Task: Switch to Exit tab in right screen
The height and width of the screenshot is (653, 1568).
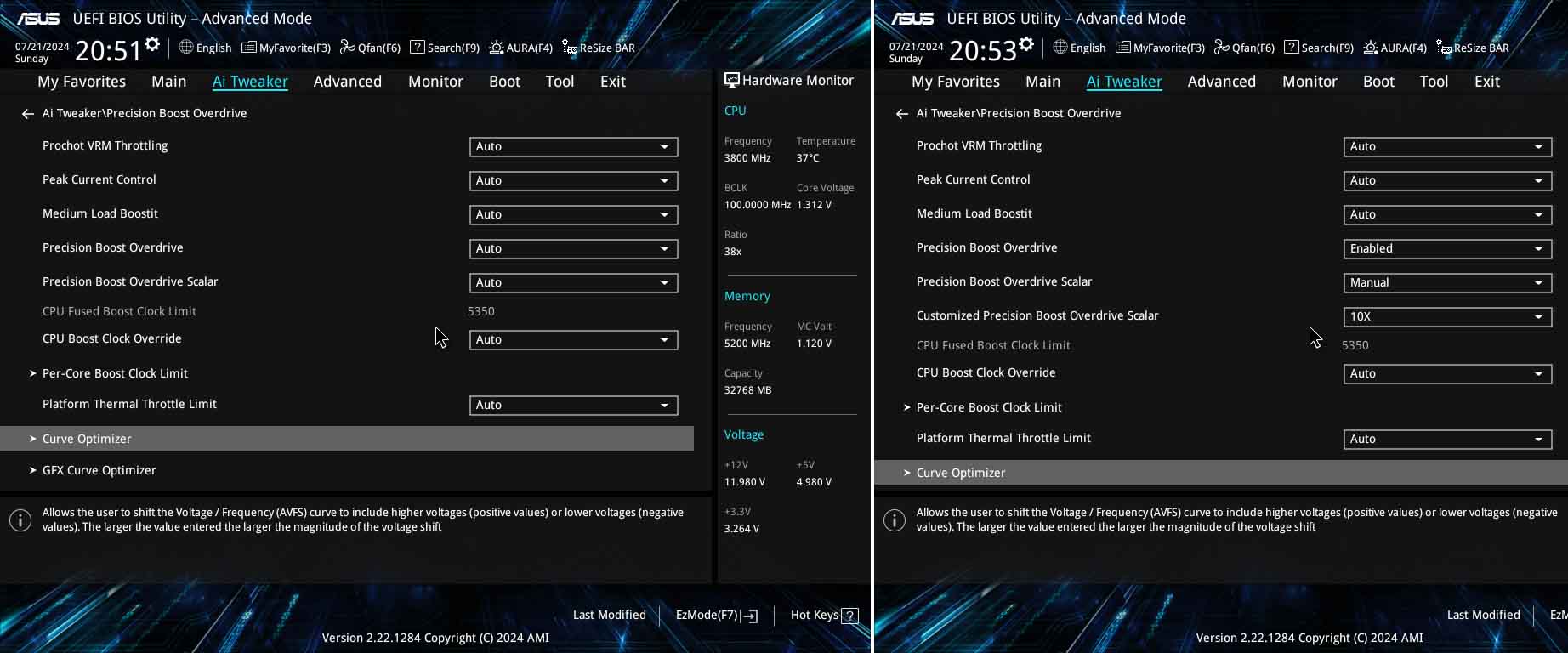Action: [x=1487, y=82]
